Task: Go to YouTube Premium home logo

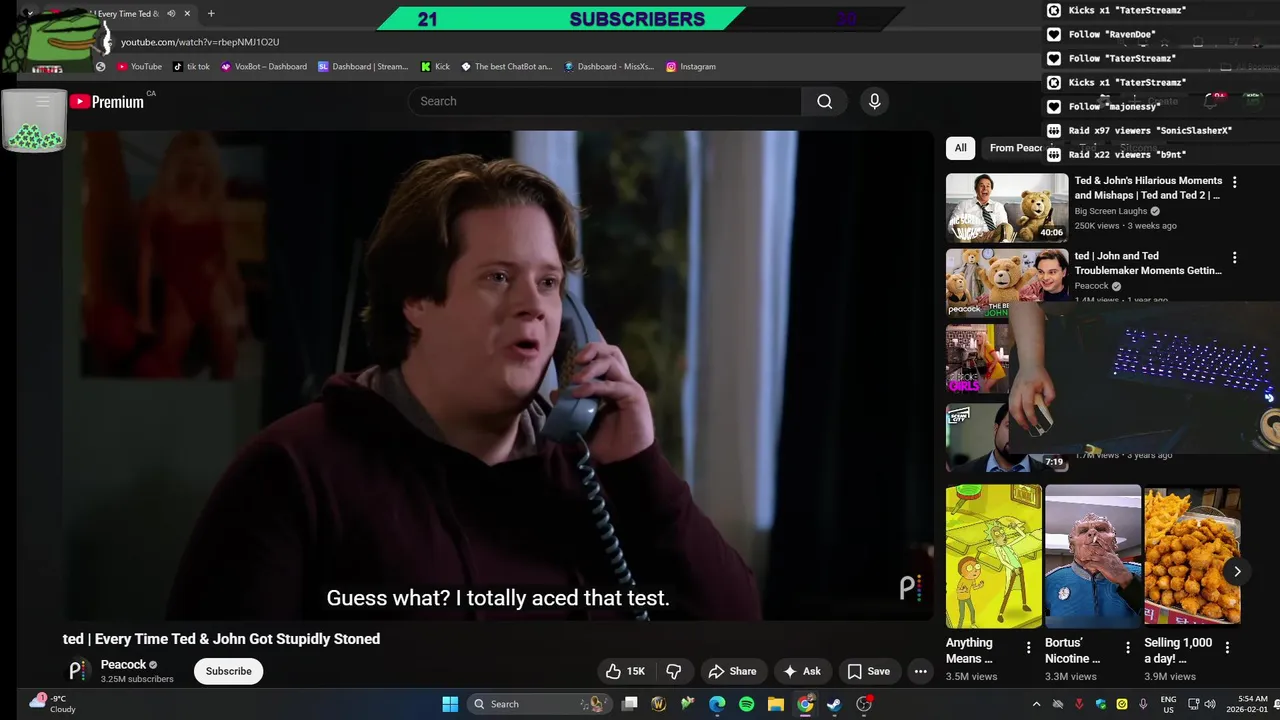Action: coord(107,101)
